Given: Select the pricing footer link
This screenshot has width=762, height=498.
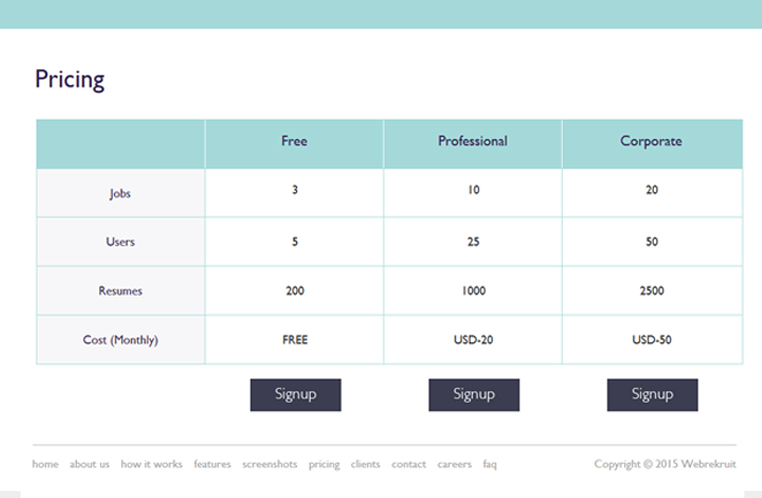Looking at the screenshot, I should 324,464.
